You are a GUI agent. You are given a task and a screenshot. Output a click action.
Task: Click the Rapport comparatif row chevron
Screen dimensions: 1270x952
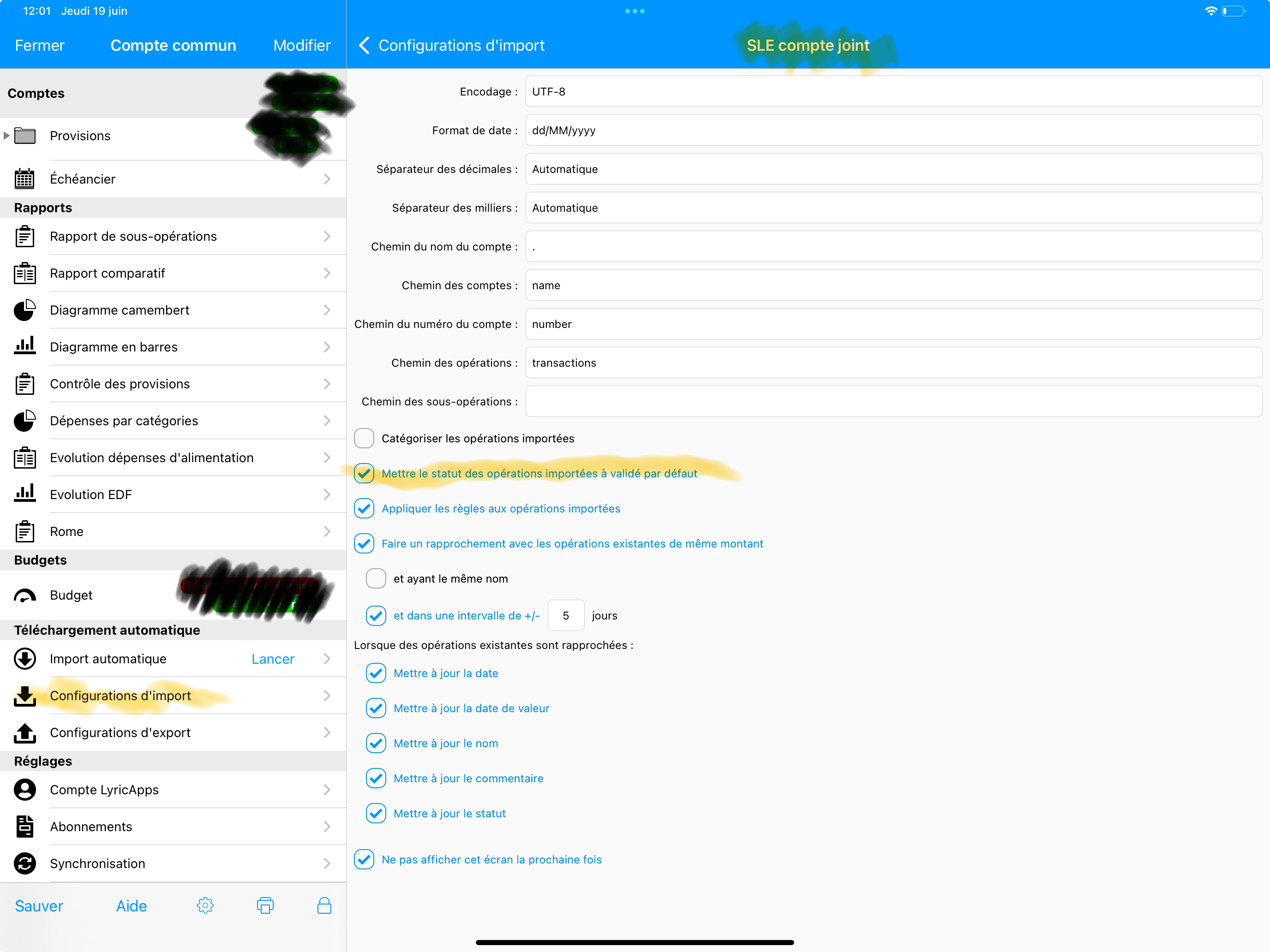point(327,273)
